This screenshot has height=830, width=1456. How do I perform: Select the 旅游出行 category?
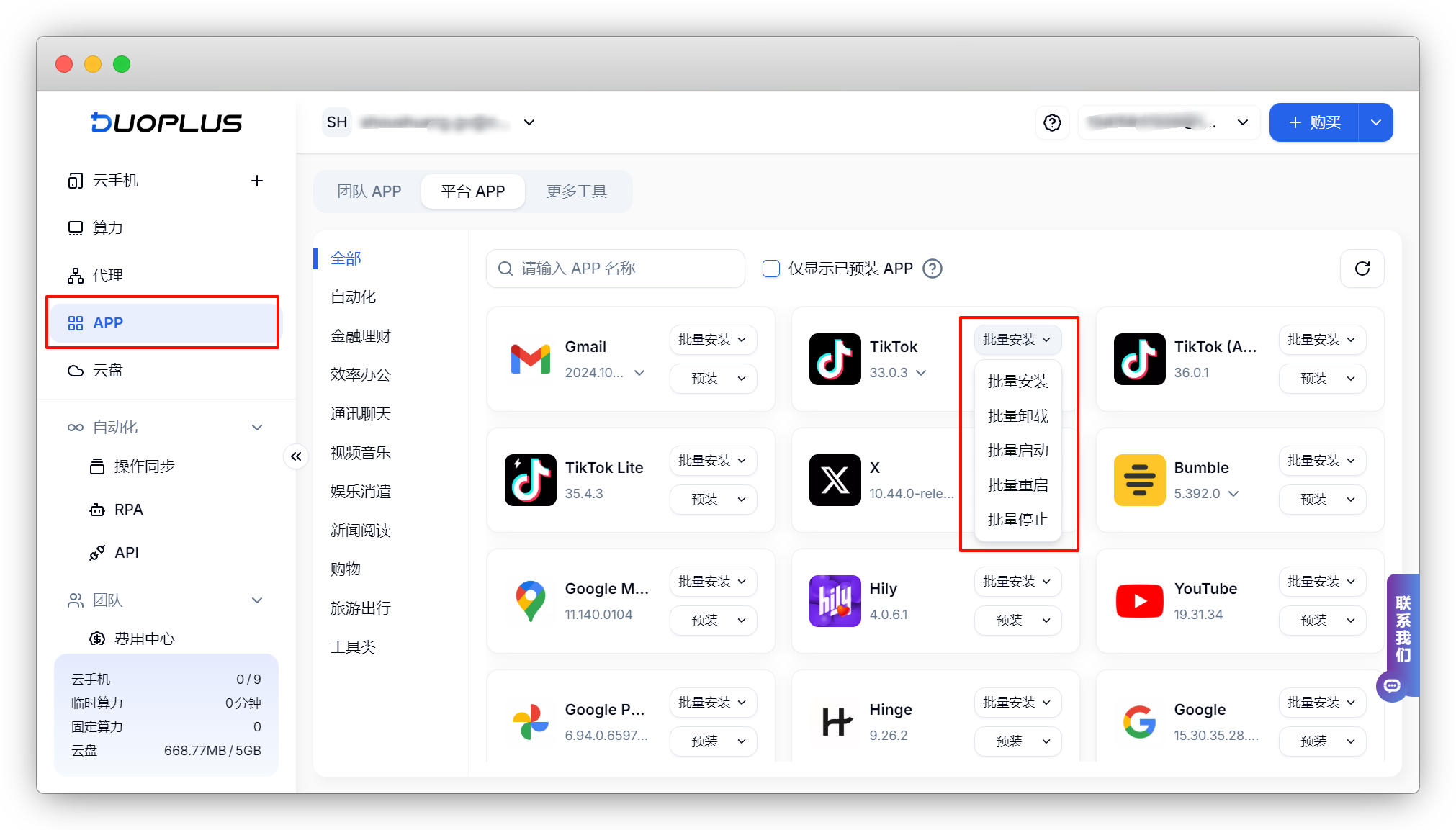pyautogui.click(x=361, y=608)
